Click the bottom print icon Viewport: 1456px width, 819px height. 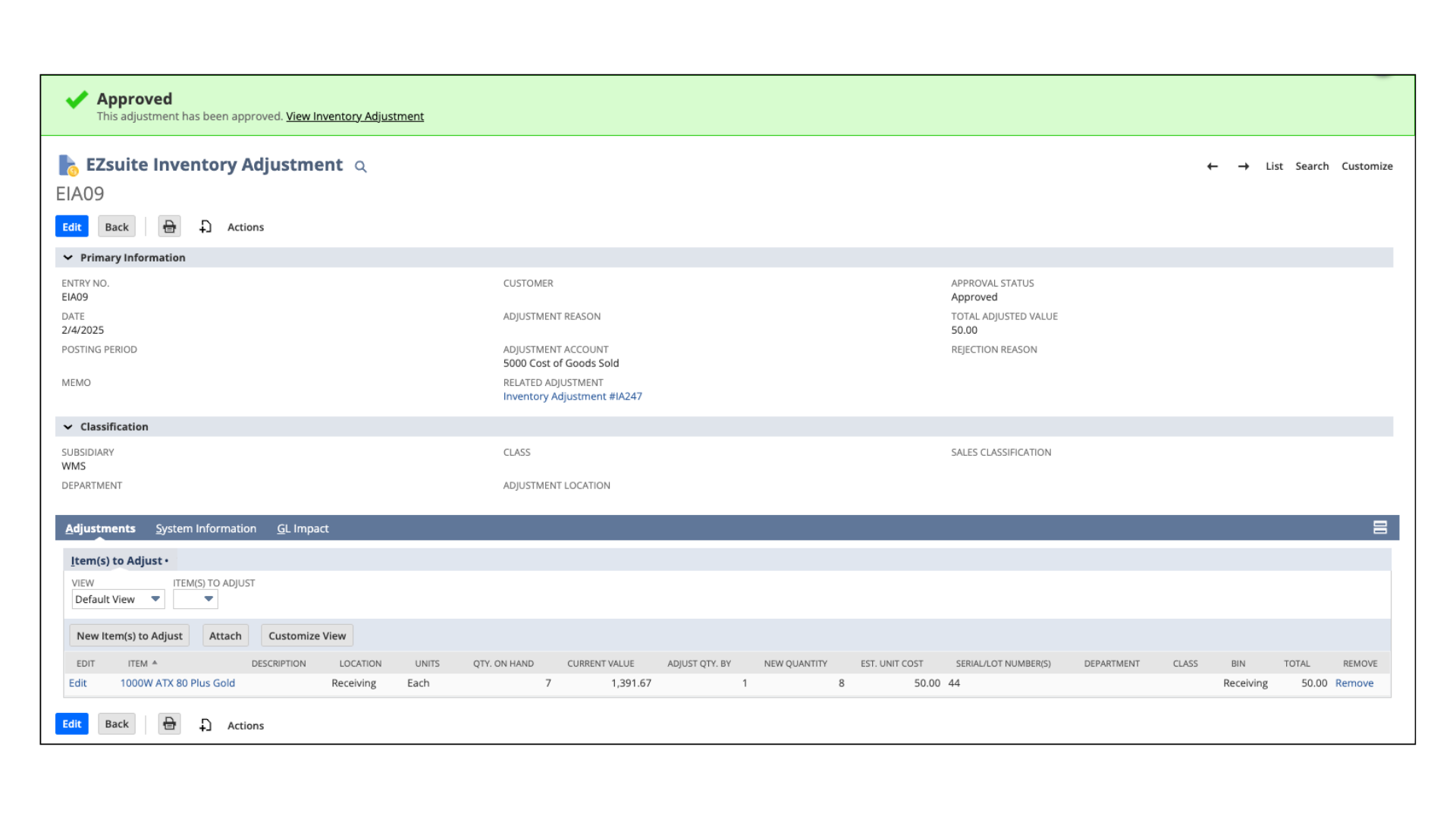[169, 724]
